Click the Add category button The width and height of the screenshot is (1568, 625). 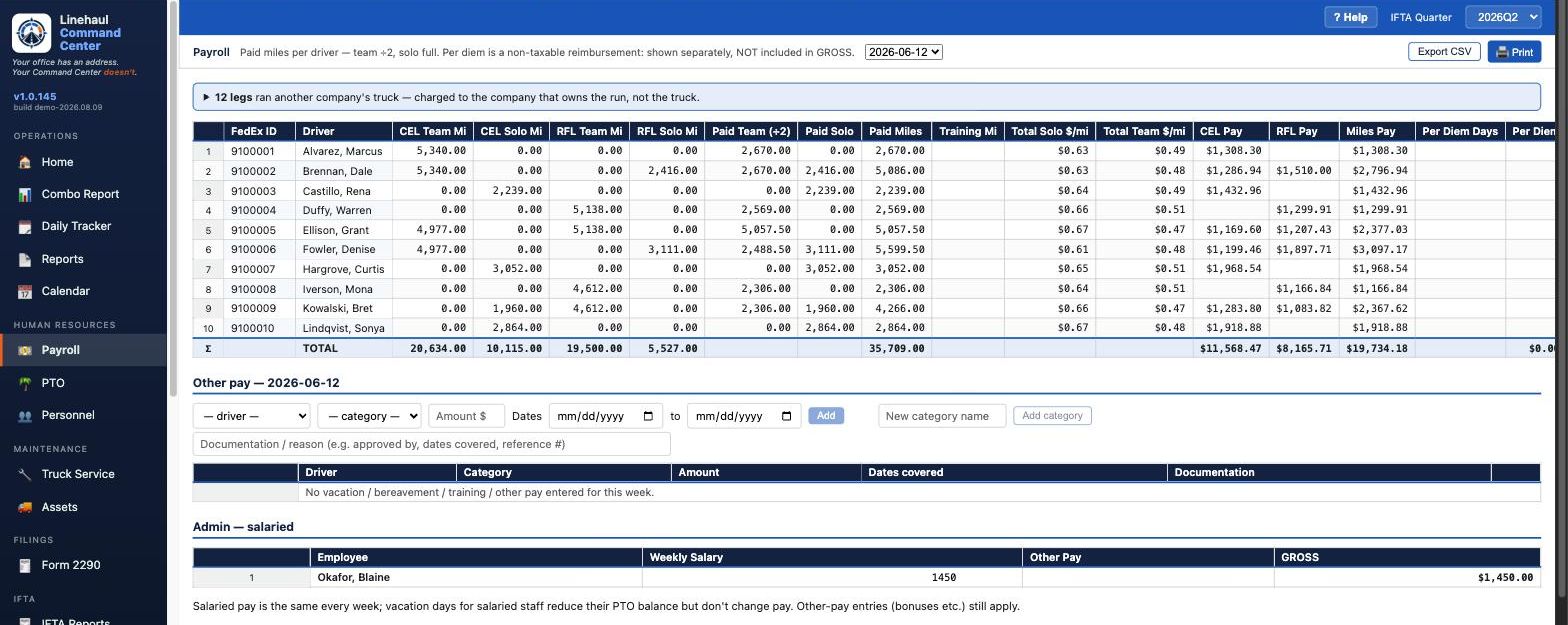(1052, 415)
